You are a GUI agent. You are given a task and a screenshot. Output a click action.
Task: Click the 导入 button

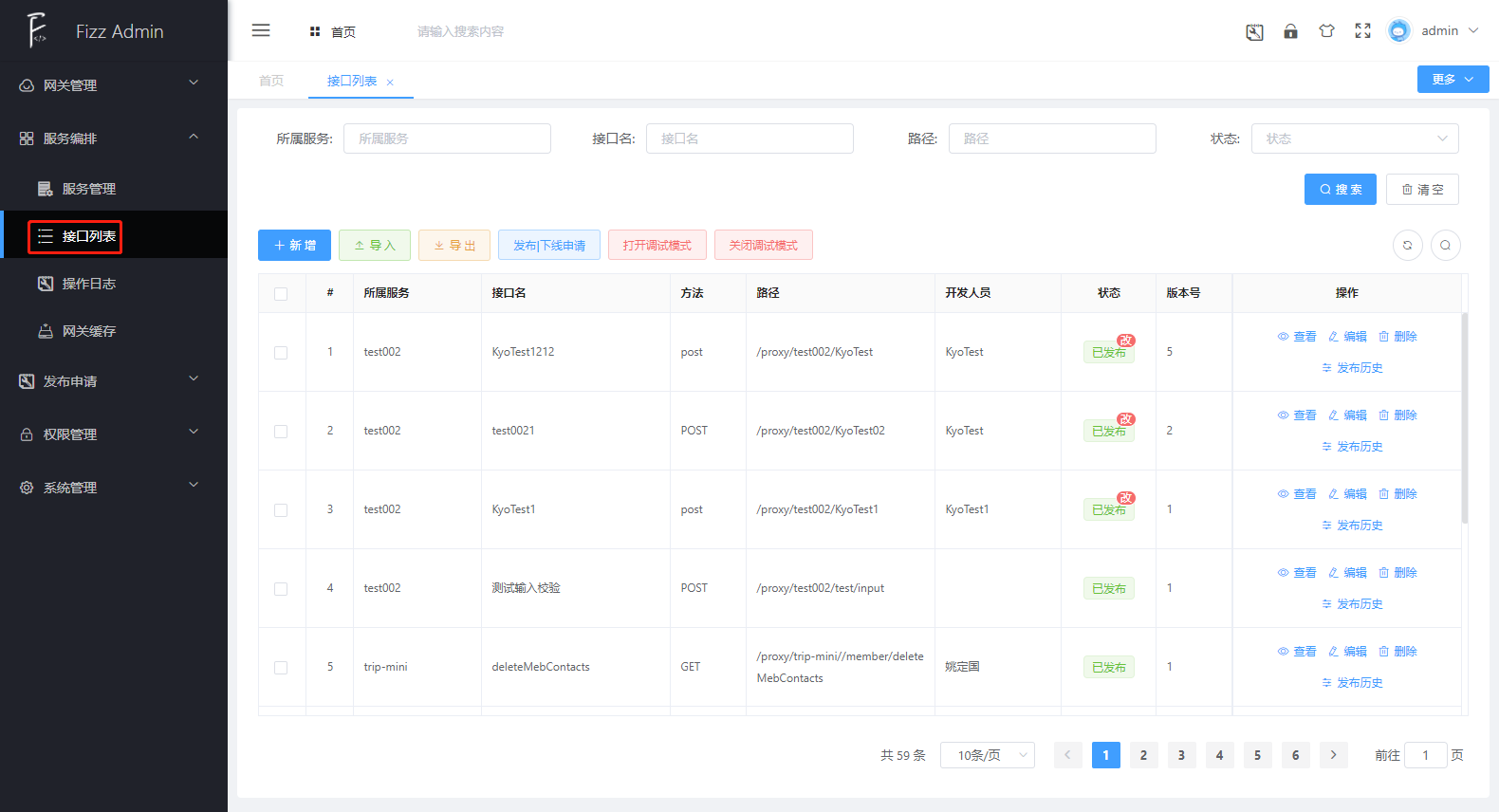pyautogui.click(x=375, y=246)
